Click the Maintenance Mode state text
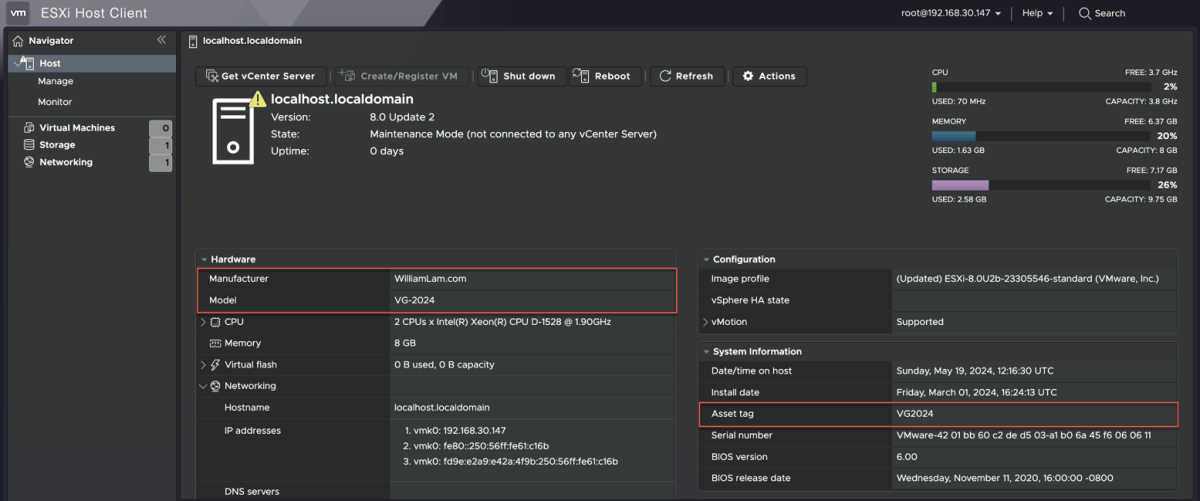 click(513, 134)
